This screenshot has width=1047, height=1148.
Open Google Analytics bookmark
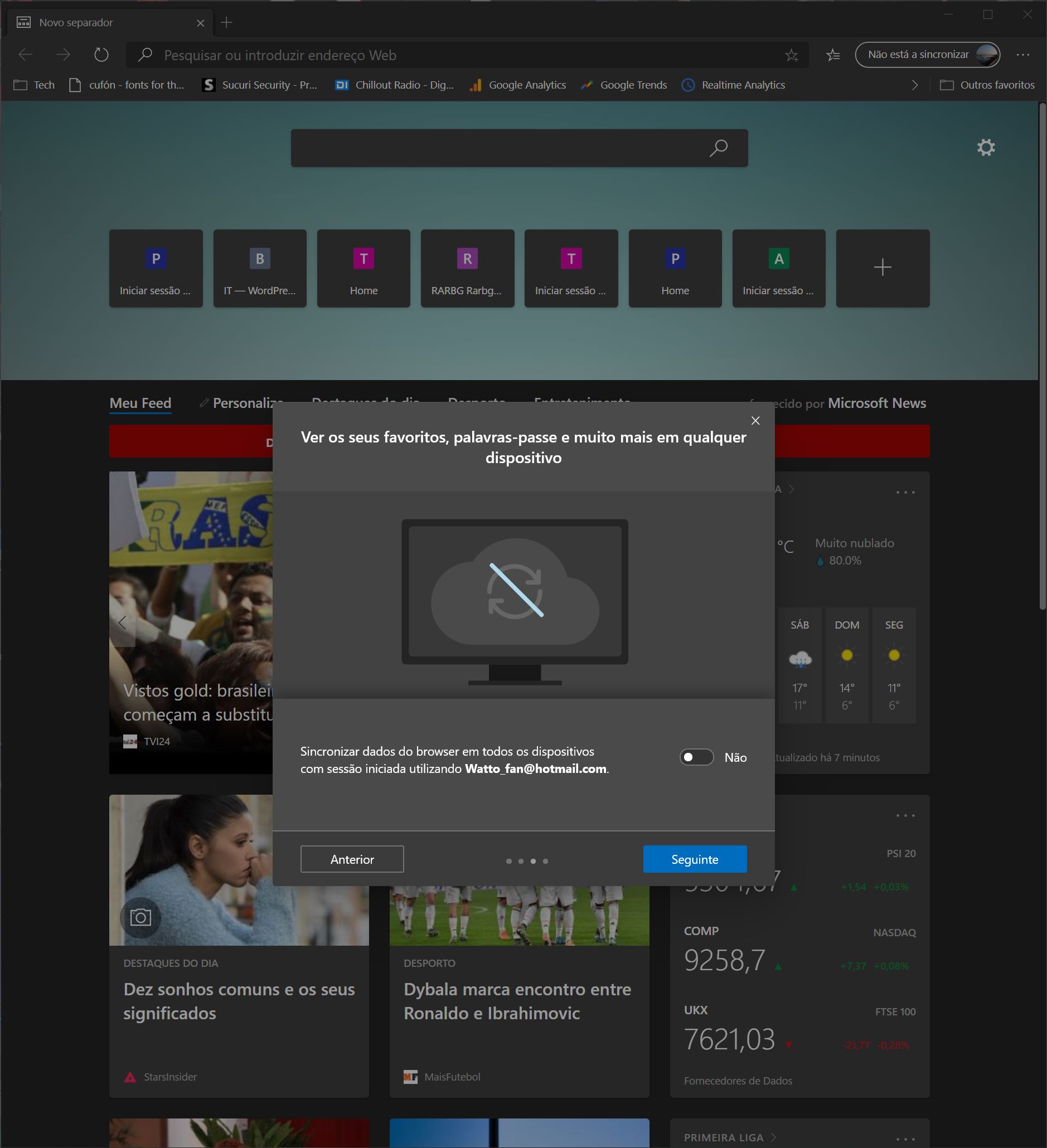click(x=517, y=85)
